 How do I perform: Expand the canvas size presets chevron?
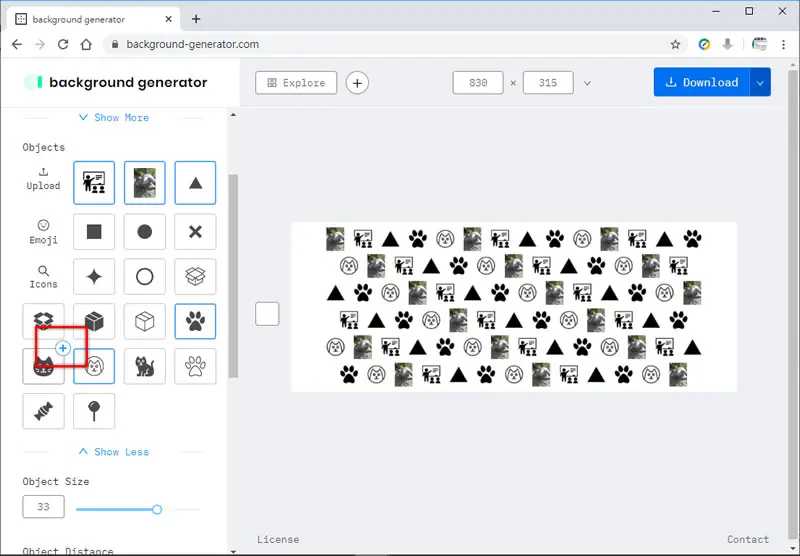point(587,83)
